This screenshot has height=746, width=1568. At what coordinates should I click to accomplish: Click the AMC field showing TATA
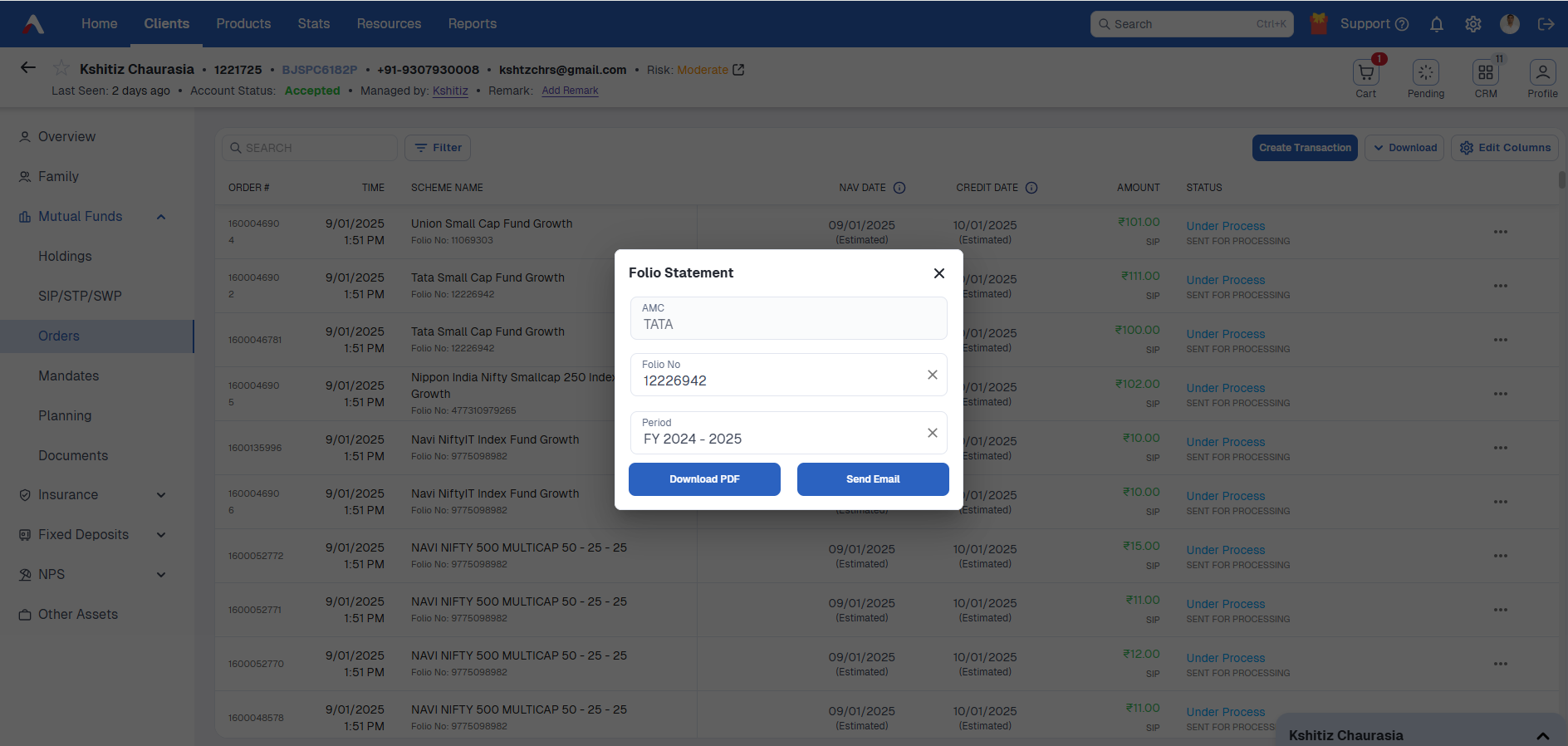pyautogui.click(x=788, y=318)
